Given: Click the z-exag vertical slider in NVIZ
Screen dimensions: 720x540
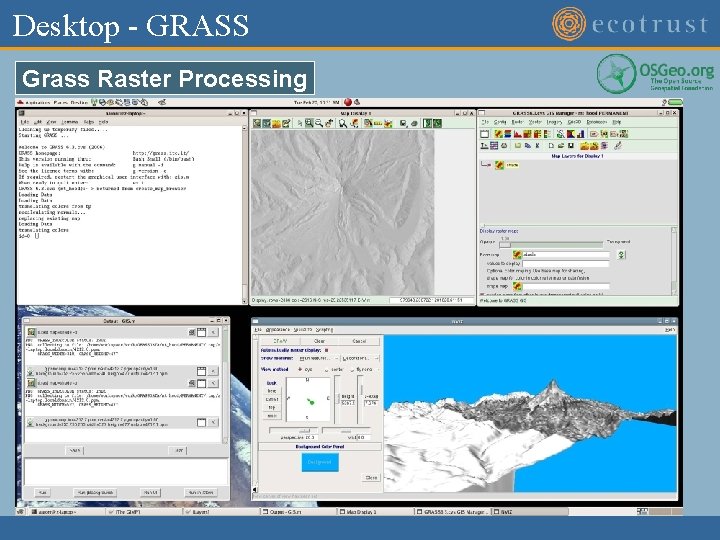Looking at the screenshot, I should [360, 399].
